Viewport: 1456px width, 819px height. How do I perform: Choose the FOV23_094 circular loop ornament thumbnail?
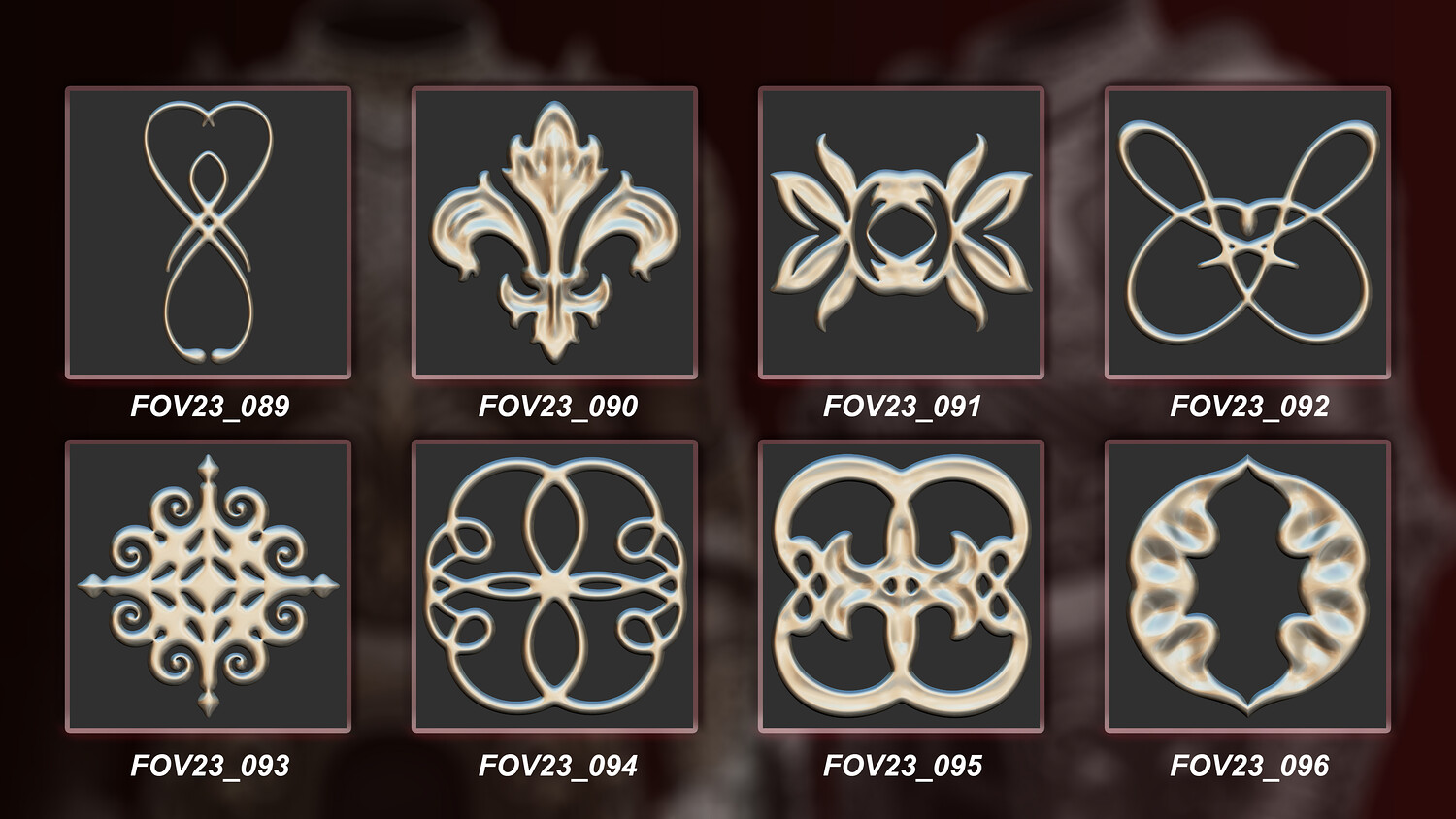point(554,586)
